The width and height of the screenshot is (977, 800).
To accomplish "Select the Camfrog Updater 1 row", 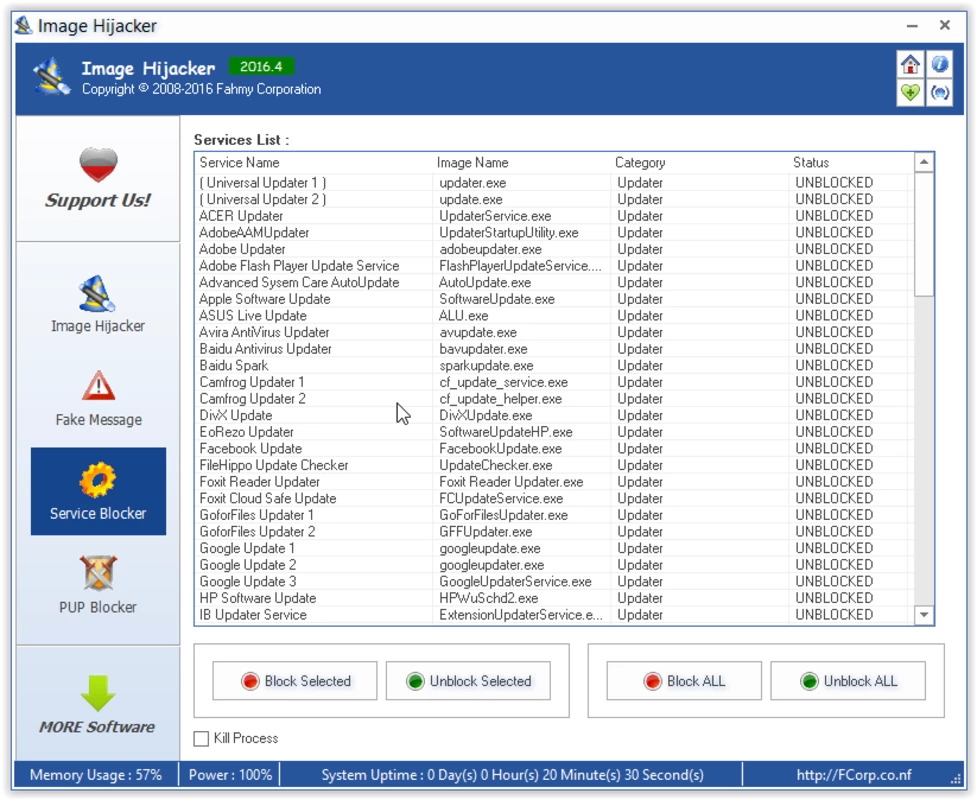I will pos(553,382).
